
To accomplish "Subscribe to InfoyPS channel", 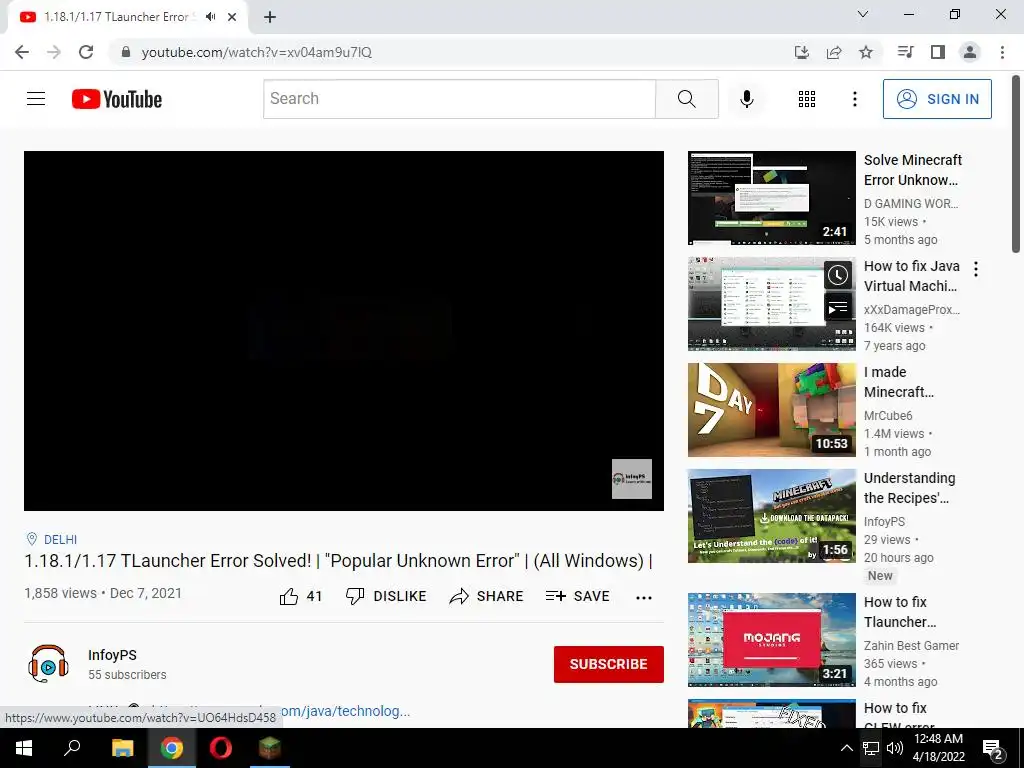I will (609, 664).
